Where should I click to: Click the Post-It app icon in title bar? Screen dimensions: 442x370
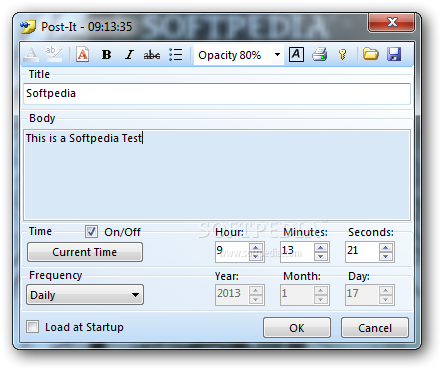[x=28, y=27]
